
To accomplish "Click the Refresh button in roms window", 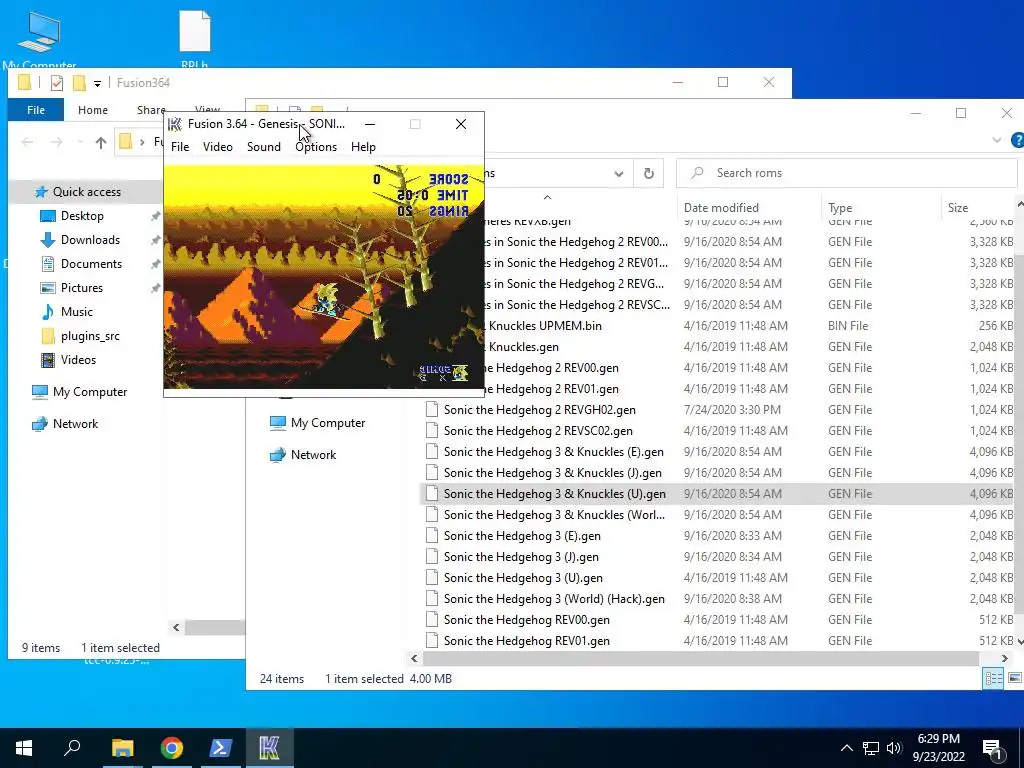I will tap(648, 173).
